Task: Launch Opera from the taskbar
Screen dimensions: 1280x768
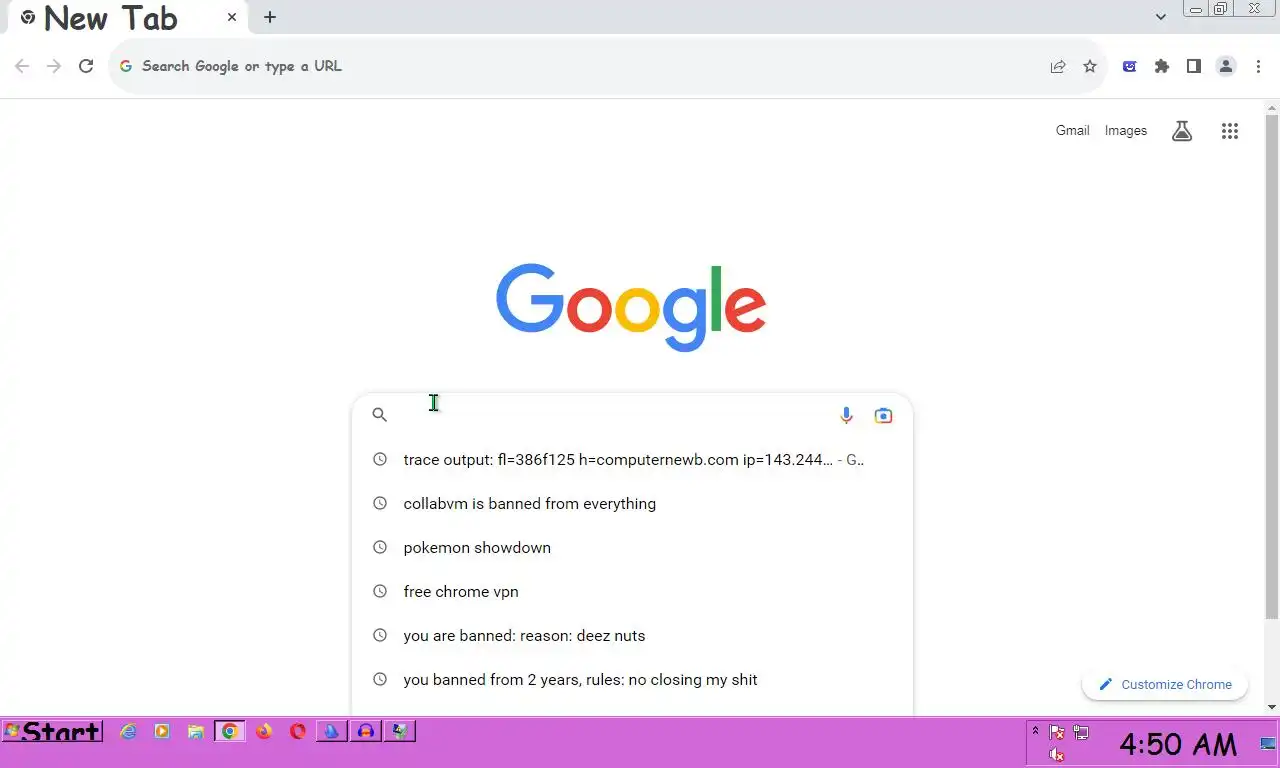Action: [298, 732]
